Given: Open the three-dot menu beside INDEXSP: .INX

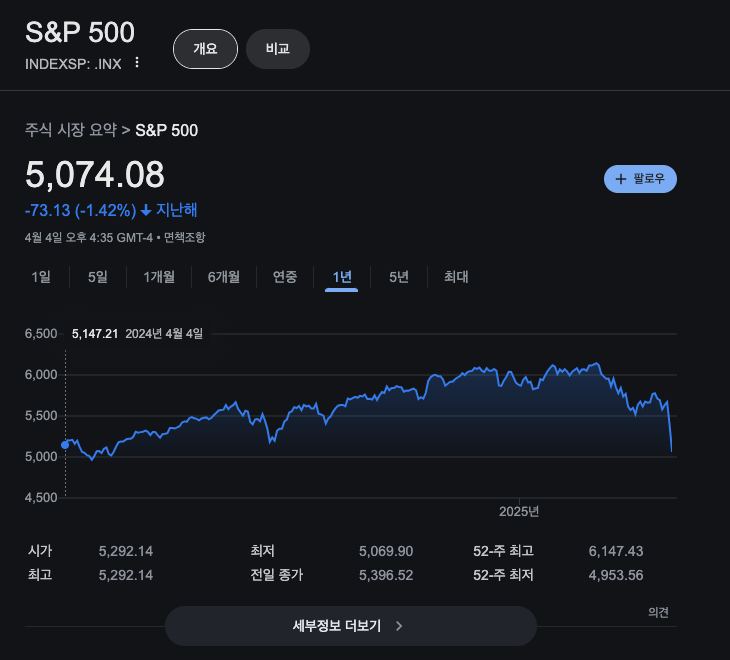Looking at the screenshot, I should (137, 63).
